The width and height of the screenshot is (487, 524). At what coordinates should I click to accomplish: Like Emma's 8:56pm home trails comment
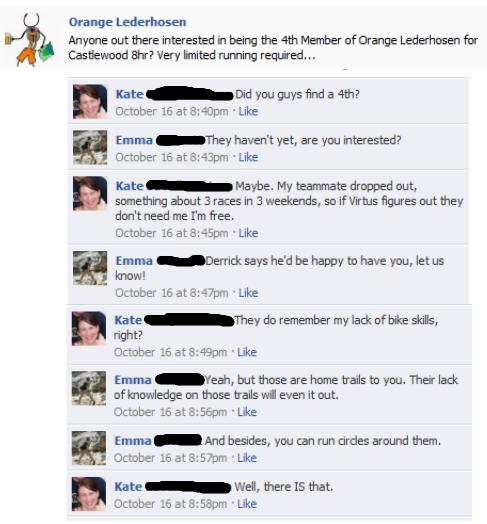coord(247,412)
